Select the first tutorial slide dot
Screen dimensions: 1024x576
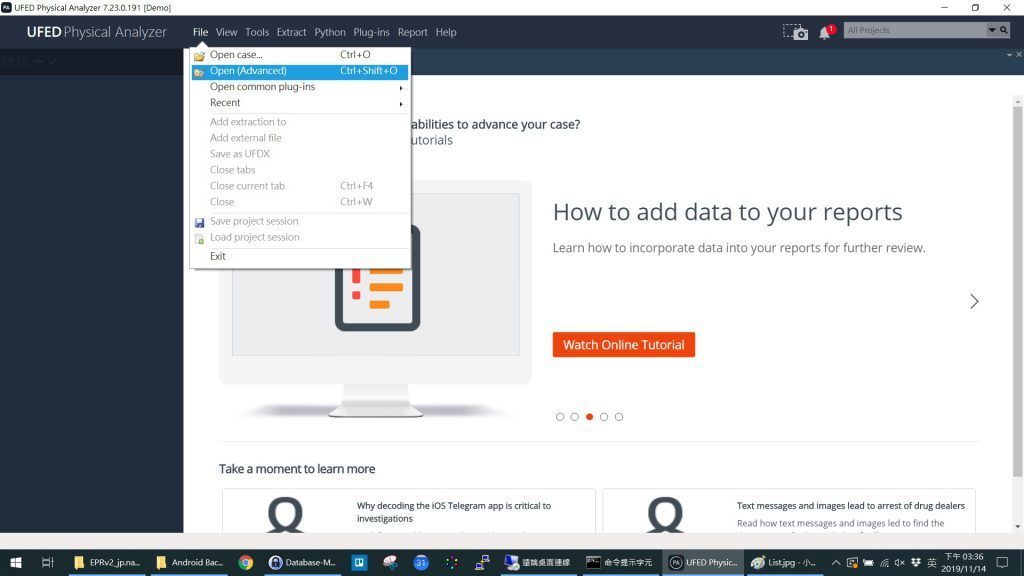[560, 417]
